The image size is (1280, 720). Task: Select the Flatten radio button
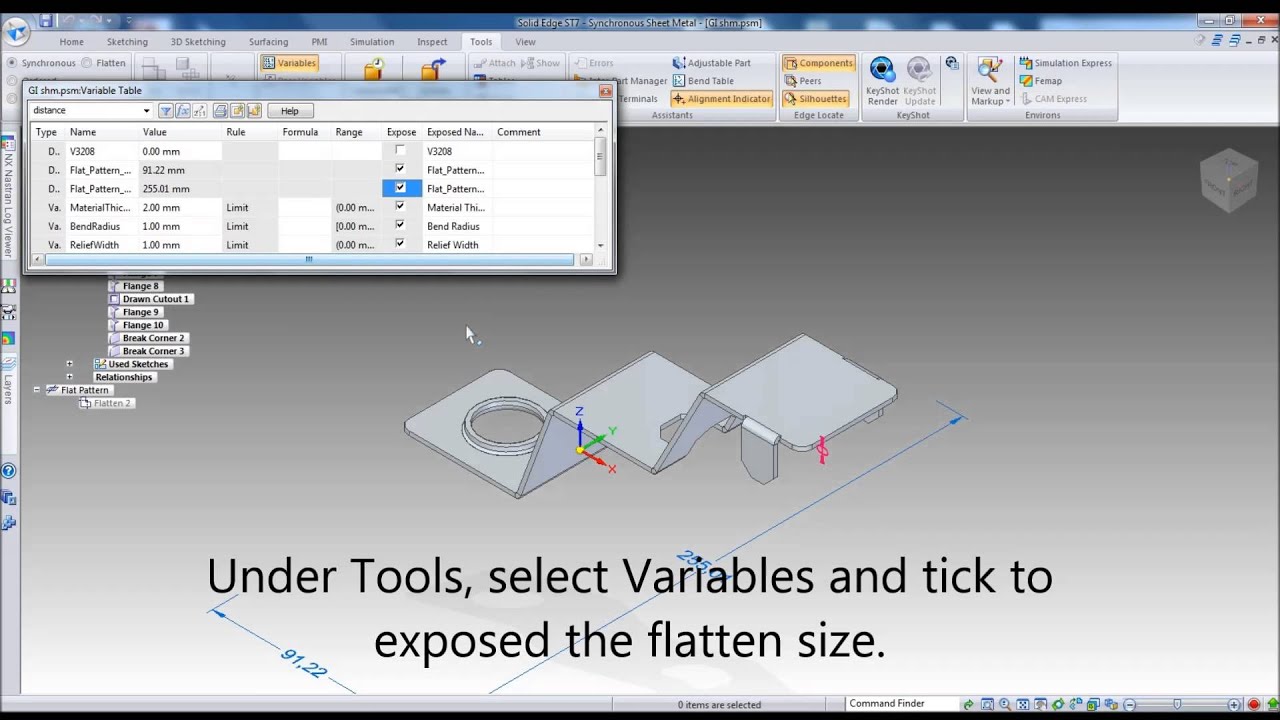(x=87, y=63)
